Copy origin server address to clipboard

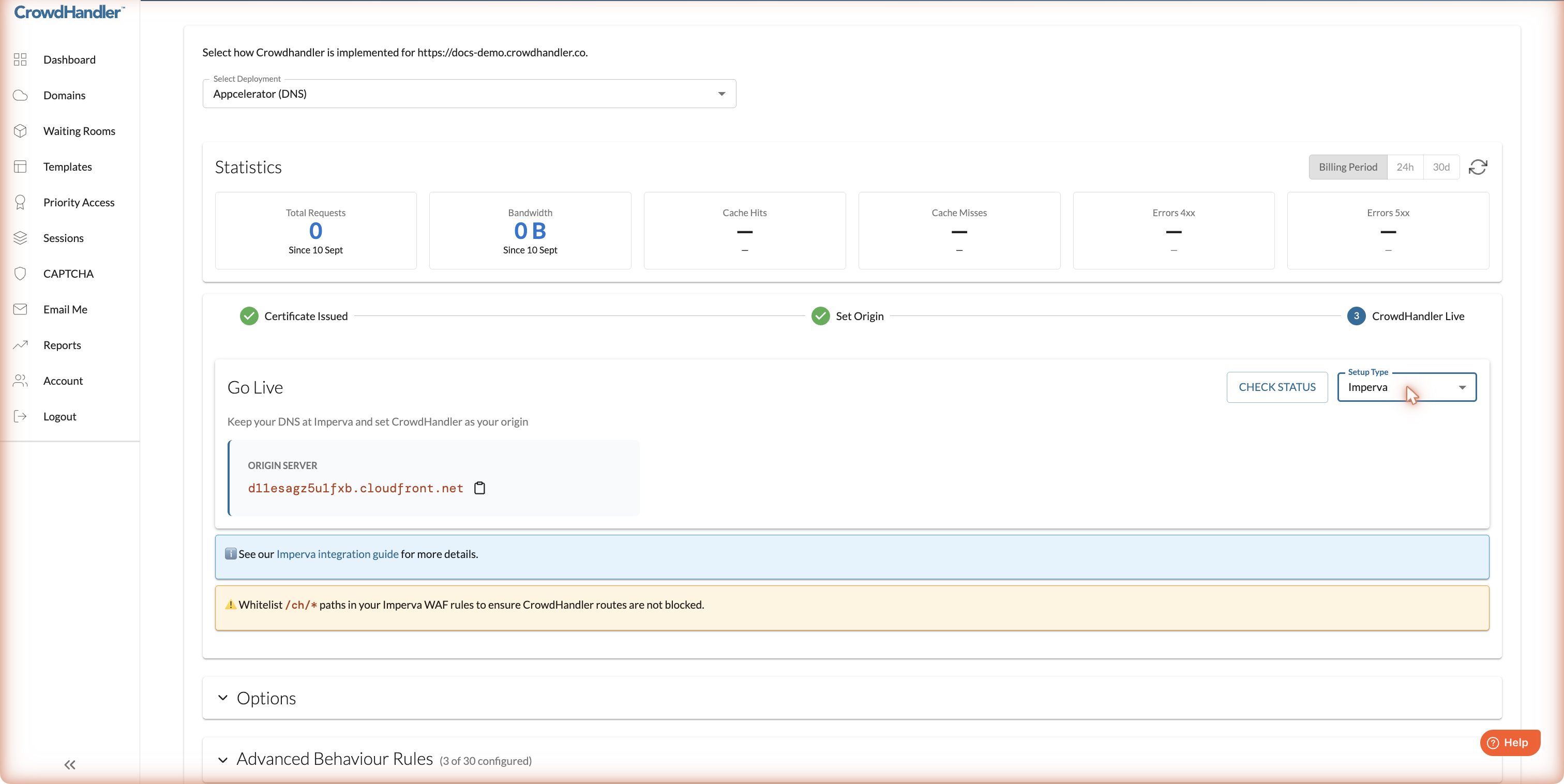click(479, 488)
